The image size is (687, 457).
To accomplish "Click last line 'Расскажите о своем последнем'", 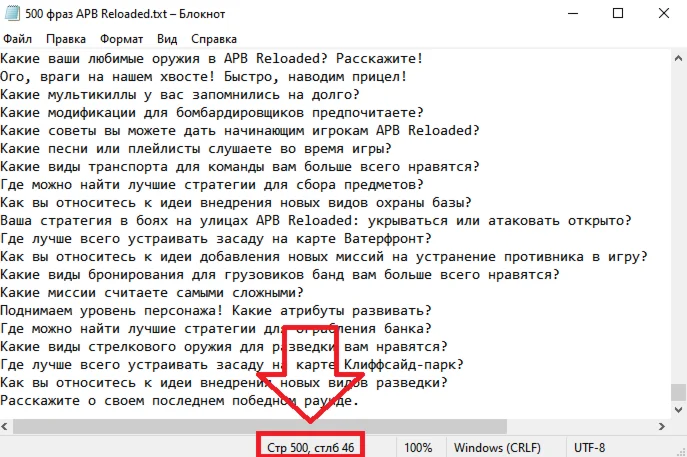I will pos(180,400).
